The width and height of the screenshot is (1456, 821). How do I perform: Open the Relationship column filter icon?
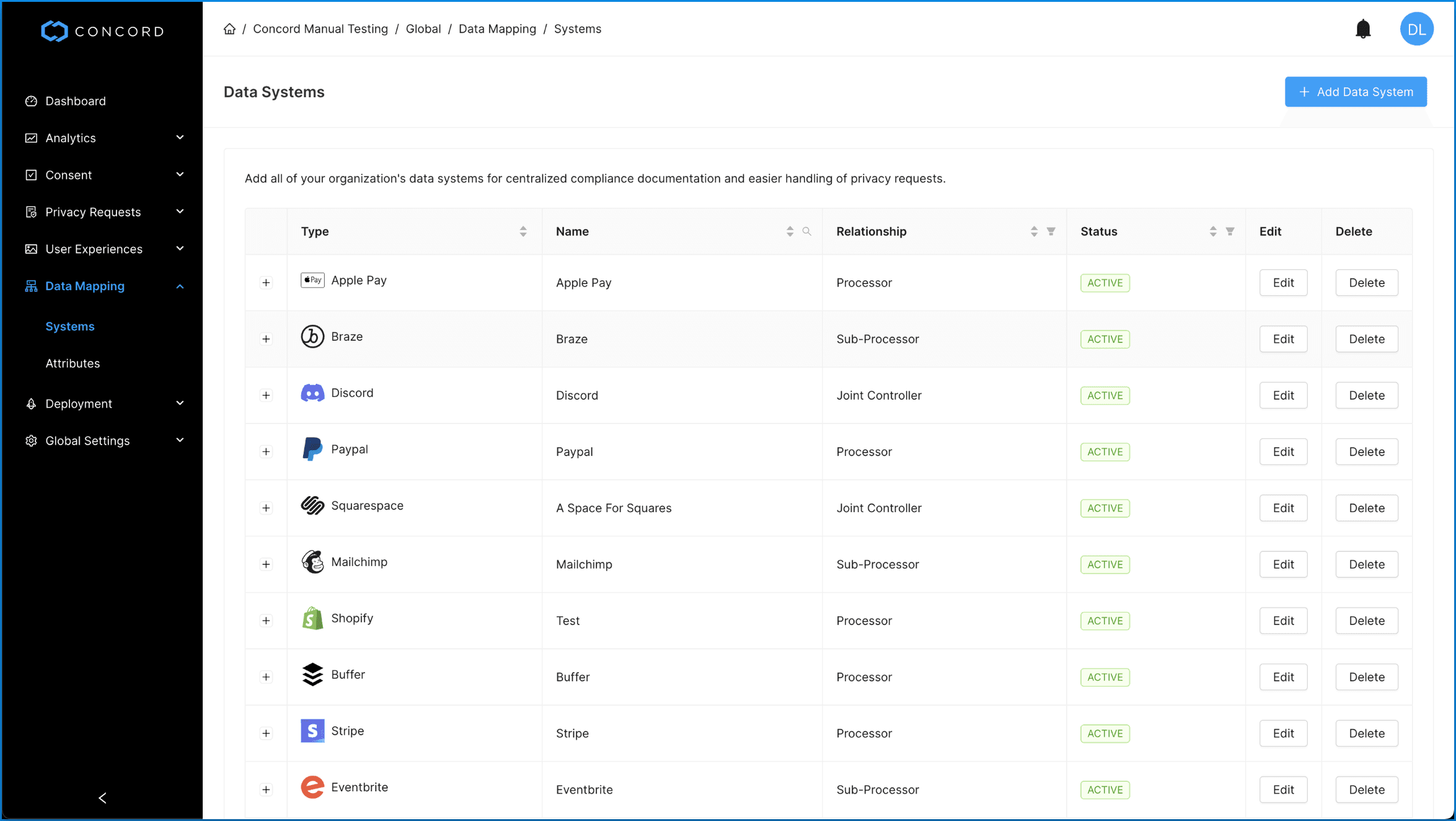1051,231
